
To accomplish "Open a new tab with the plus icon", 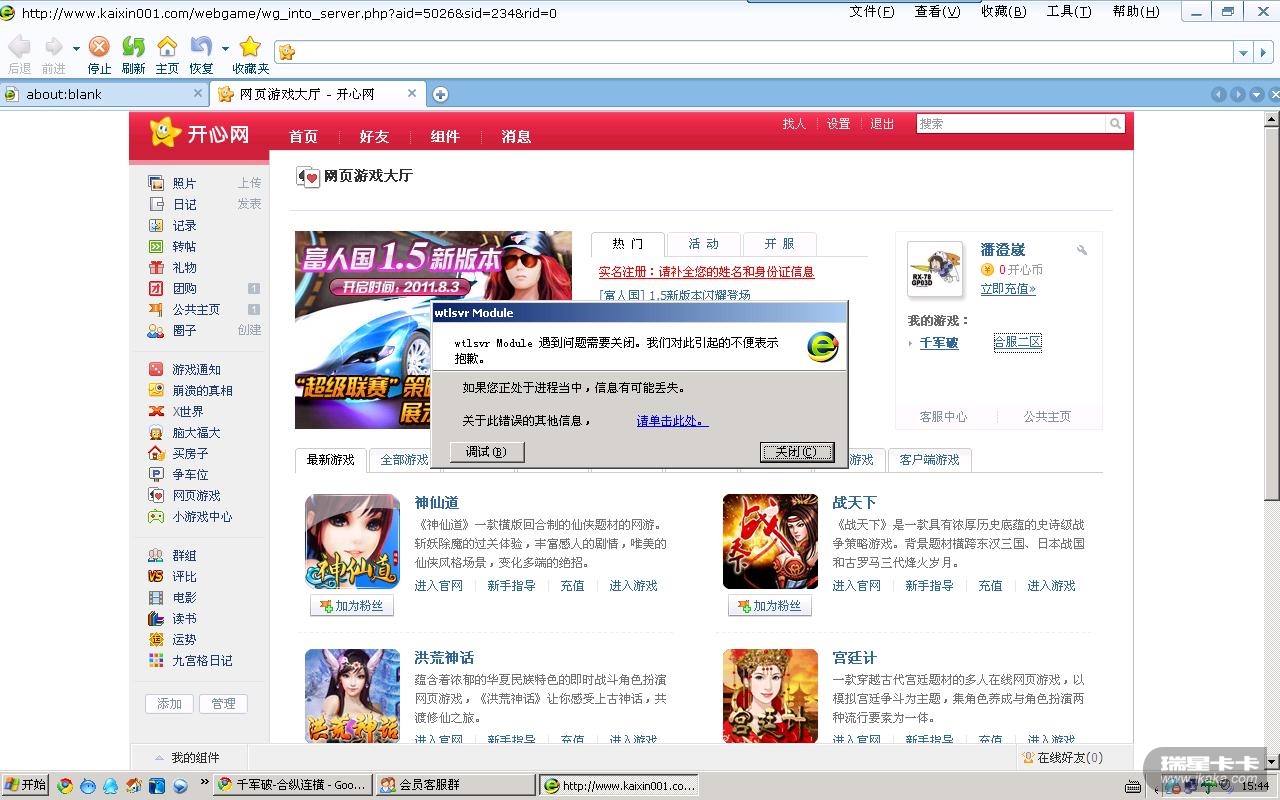I will 440,94.
